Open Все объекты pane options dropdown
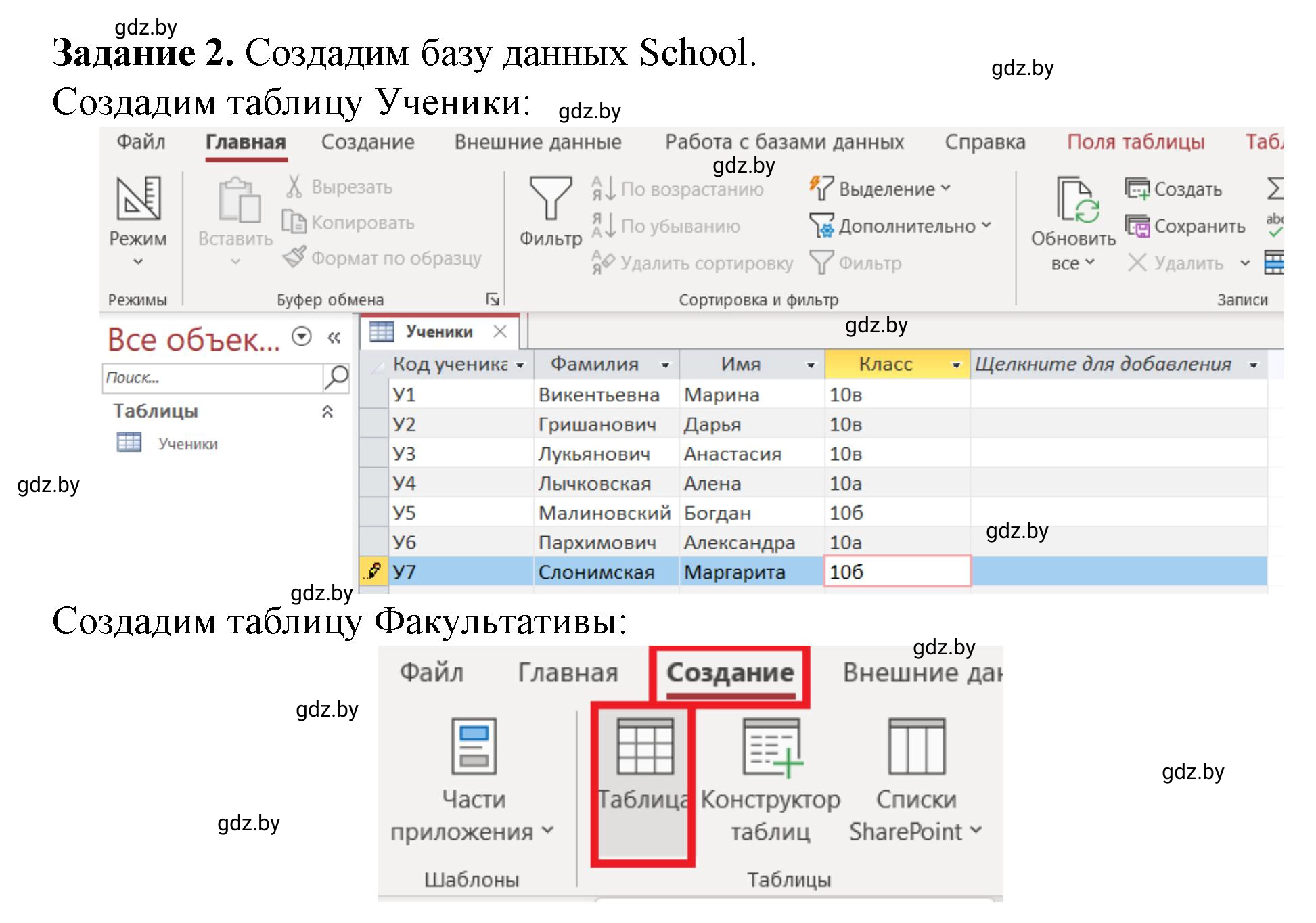 302,336
